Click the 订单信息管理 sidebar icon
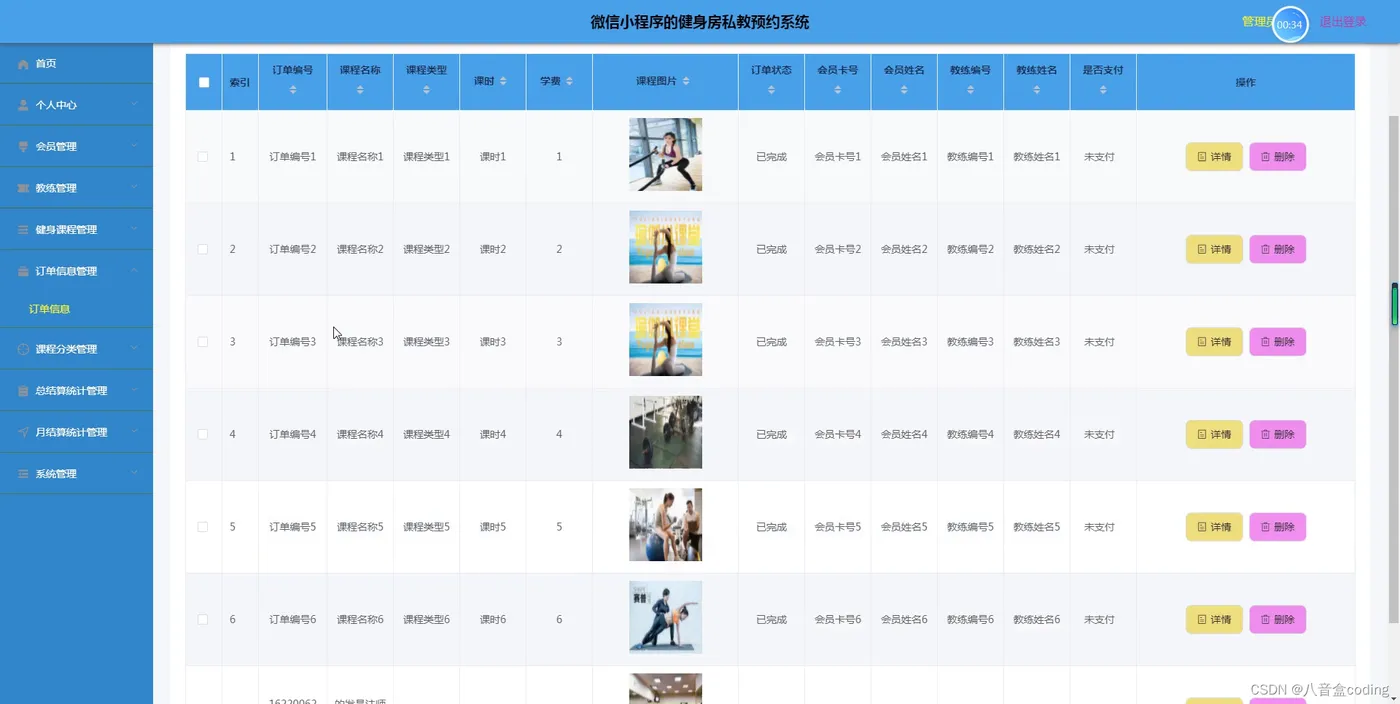The height and width of the screenshot is (704, 1400). click(x=23, y=271)
